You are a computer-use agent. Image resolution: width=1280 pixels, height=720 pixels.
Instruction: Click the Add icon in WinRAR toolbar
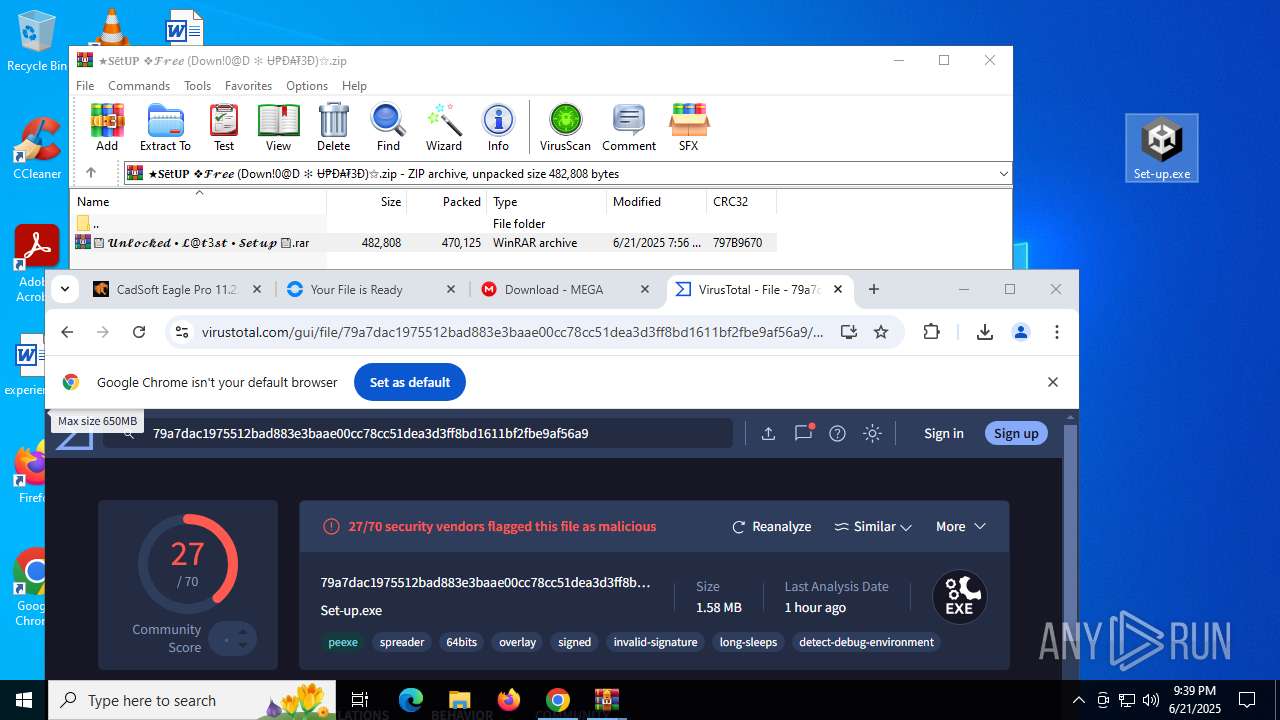pos(107,127)
